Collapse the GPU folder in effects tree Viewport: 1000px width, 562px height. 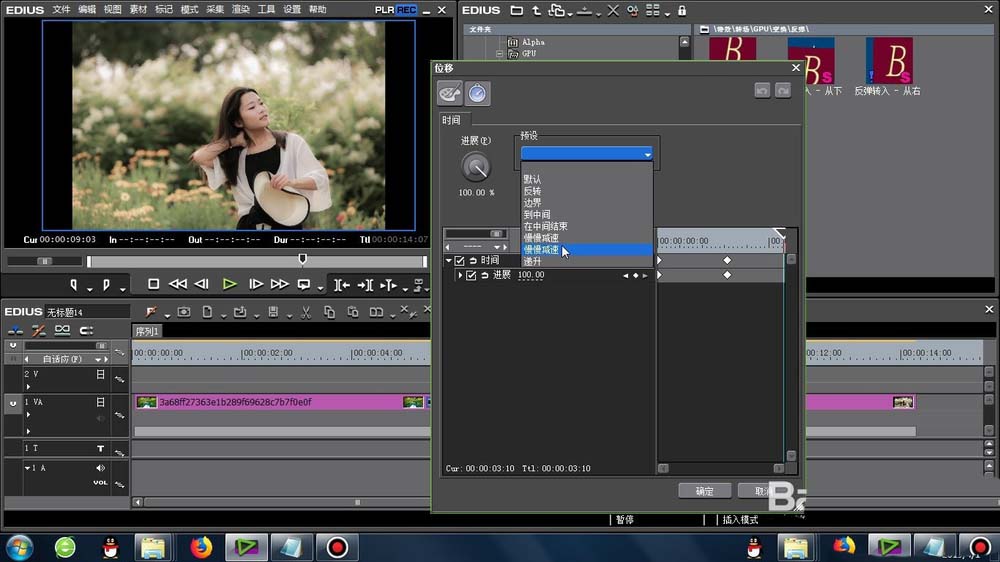499,54
